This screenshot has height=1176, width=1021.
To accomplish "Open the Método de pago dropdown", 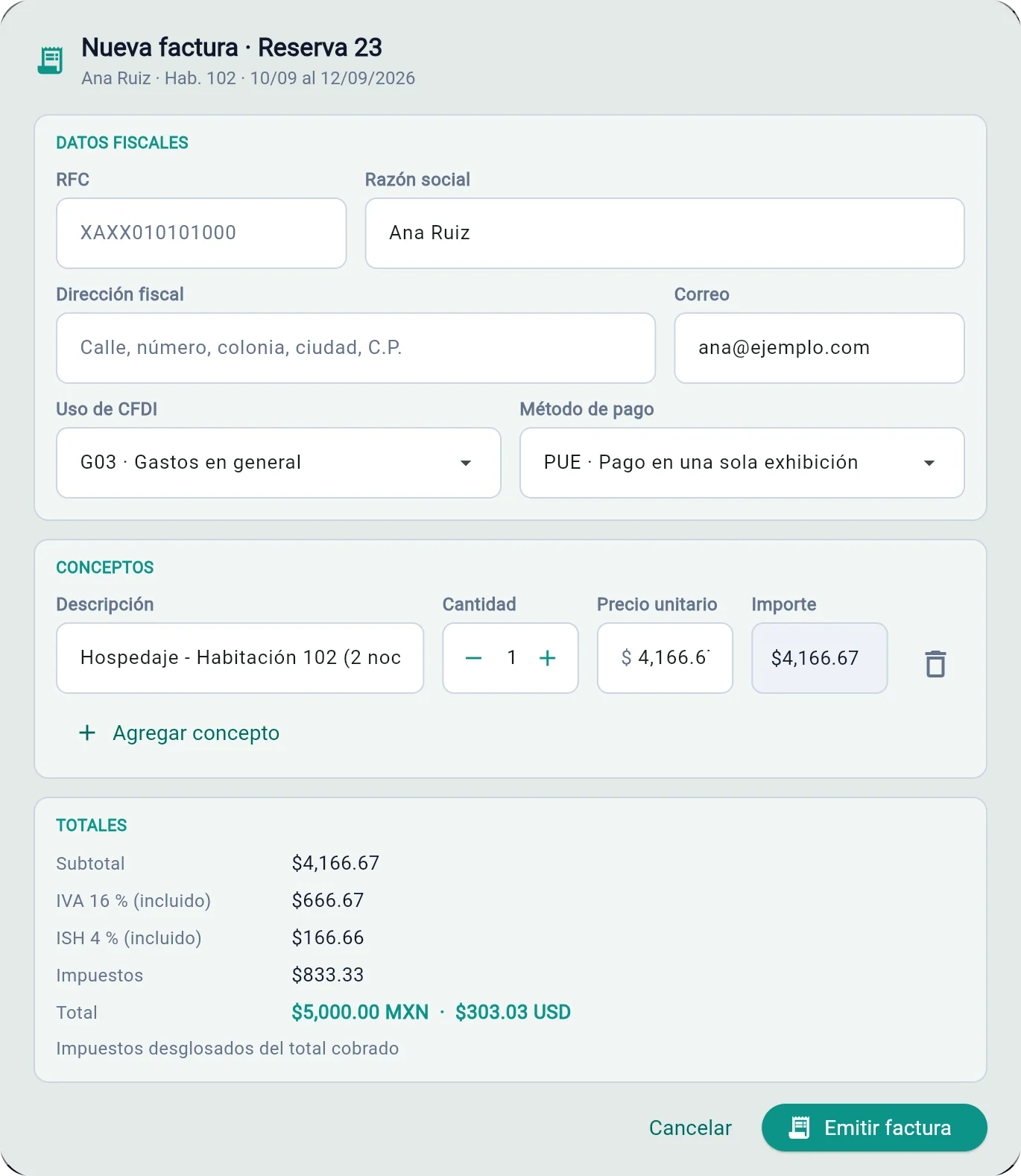I will pos(742,463).
